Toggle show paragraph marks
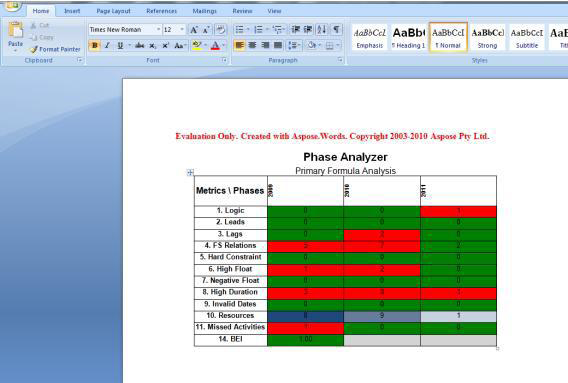 click(337, 29)
